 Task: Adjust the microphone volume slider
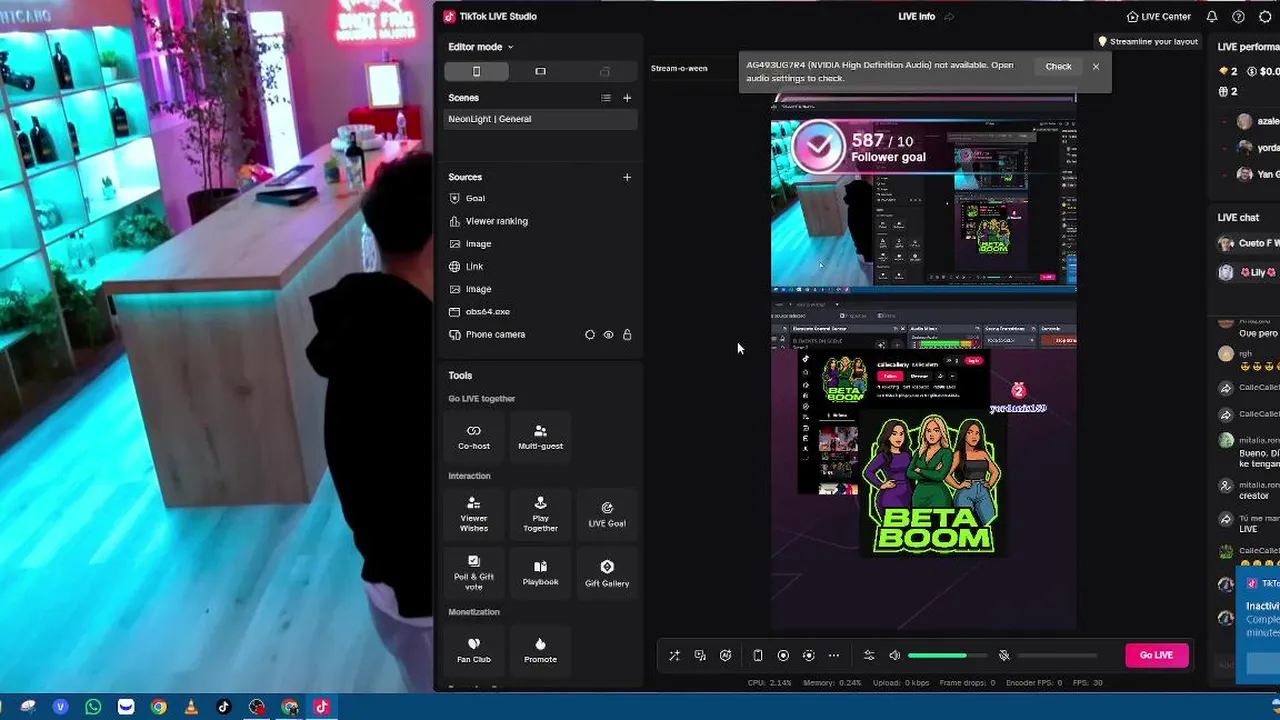1057,656
